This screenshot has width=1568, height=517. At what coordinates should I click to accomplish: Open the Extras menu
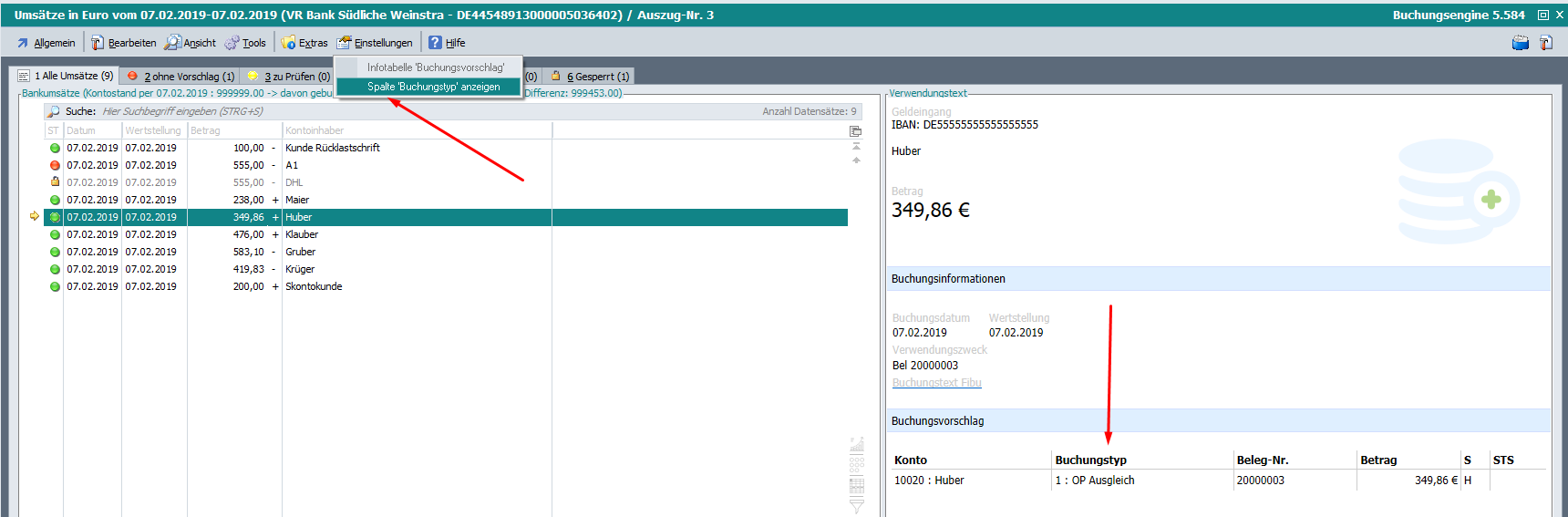(304, 43)
